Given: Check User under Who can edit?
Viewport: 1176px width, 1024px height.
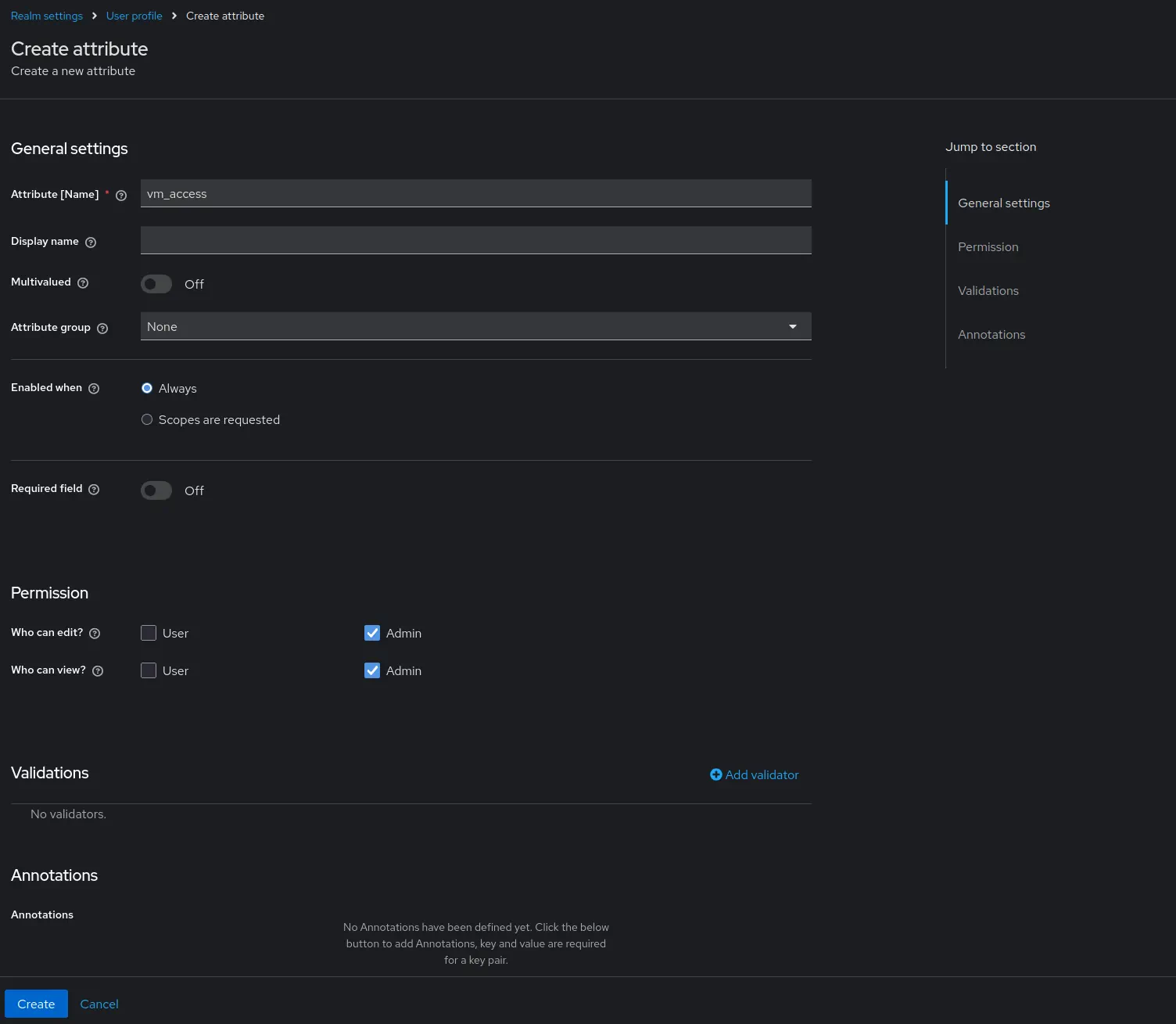Looking at the screenshot, I should pyautogui.click(x=149, y=633).
